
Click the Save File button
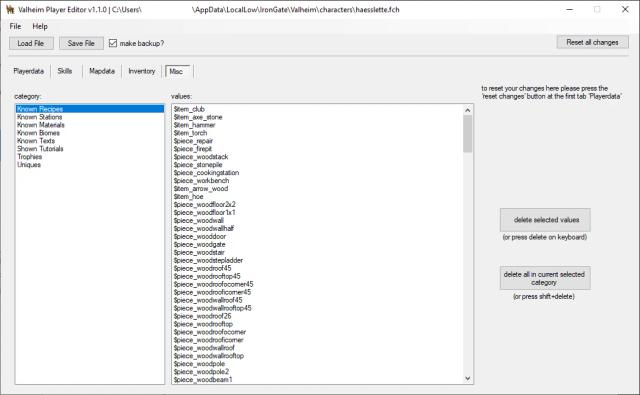point(81,43)
